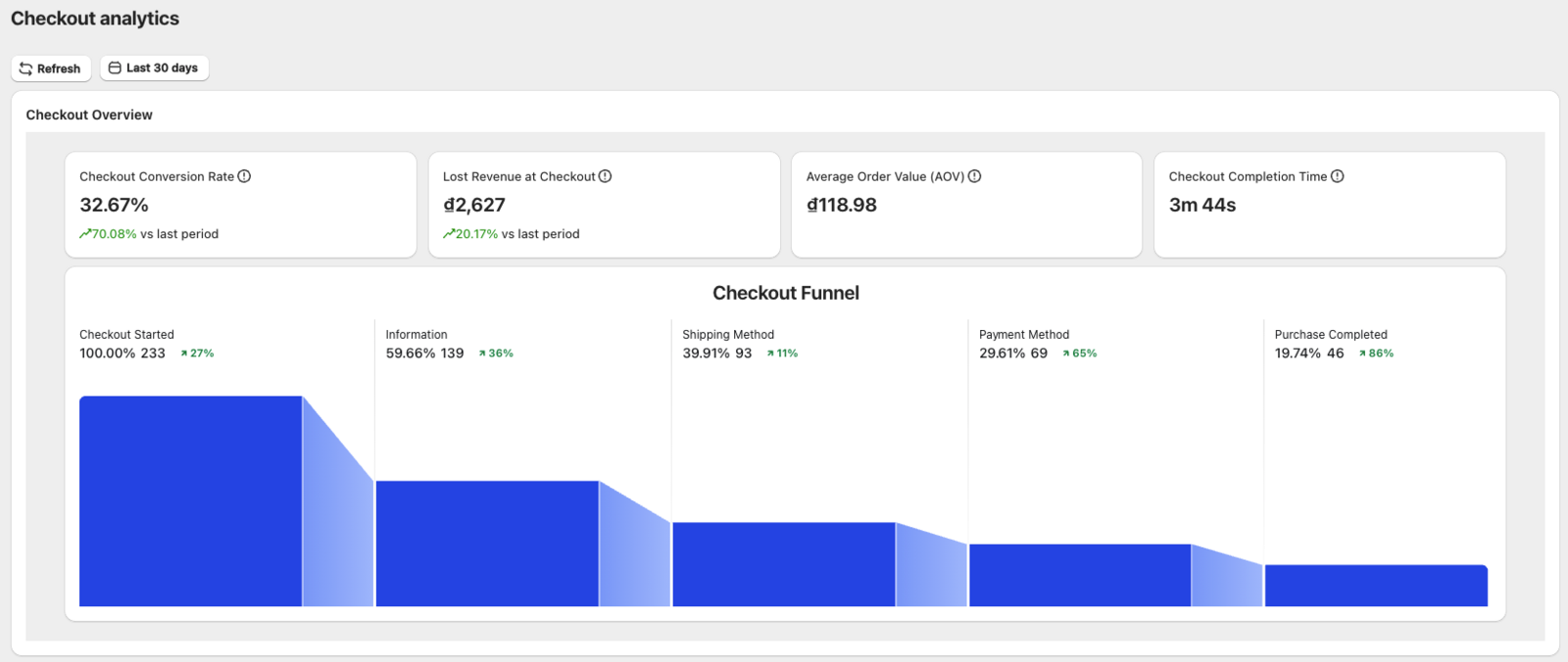
Task: Click the 59.66% 139 funnel value
Action: click(x=424, y=354)
